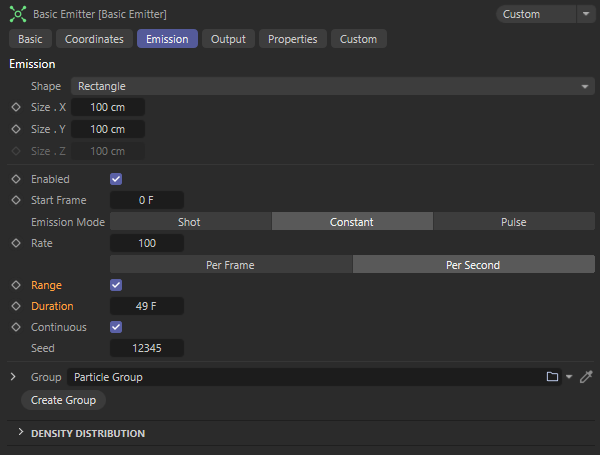Image resolution: width=600 pixels, height=455 pixels.
Task: Toggle the Range checkbox
Action: point(116,285)
